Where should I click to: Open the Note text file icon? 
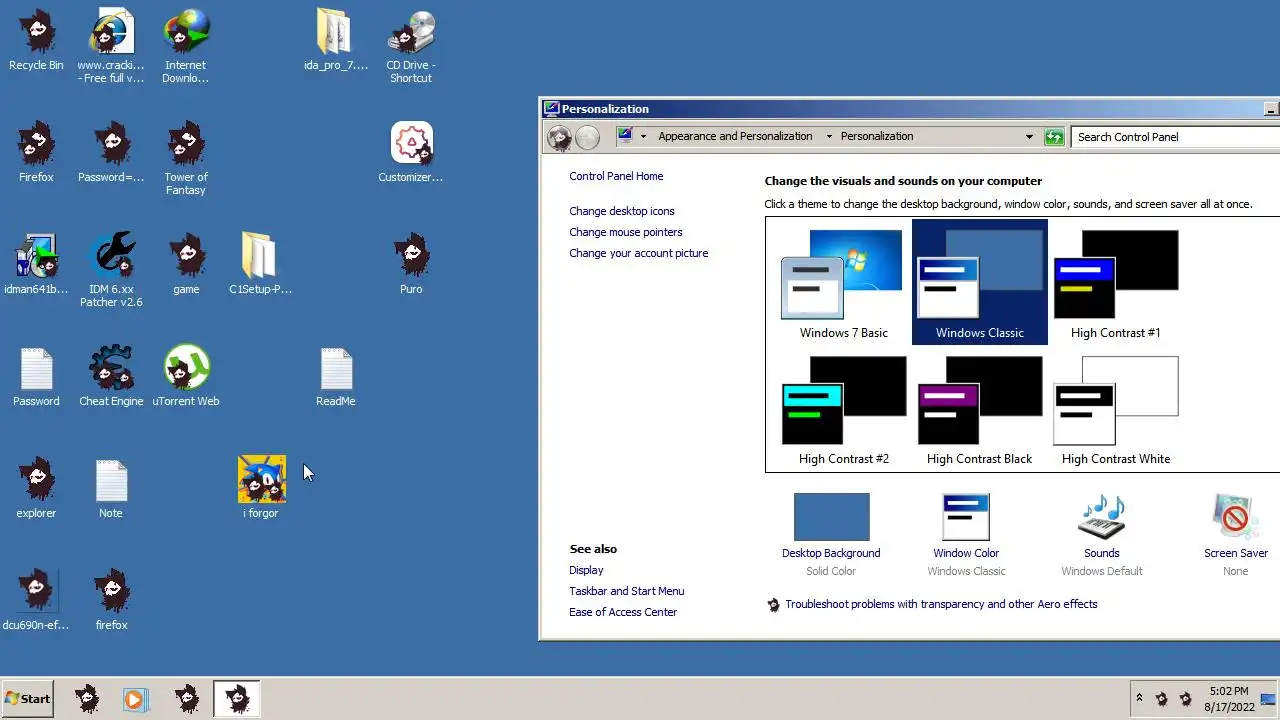click(111, 490)
